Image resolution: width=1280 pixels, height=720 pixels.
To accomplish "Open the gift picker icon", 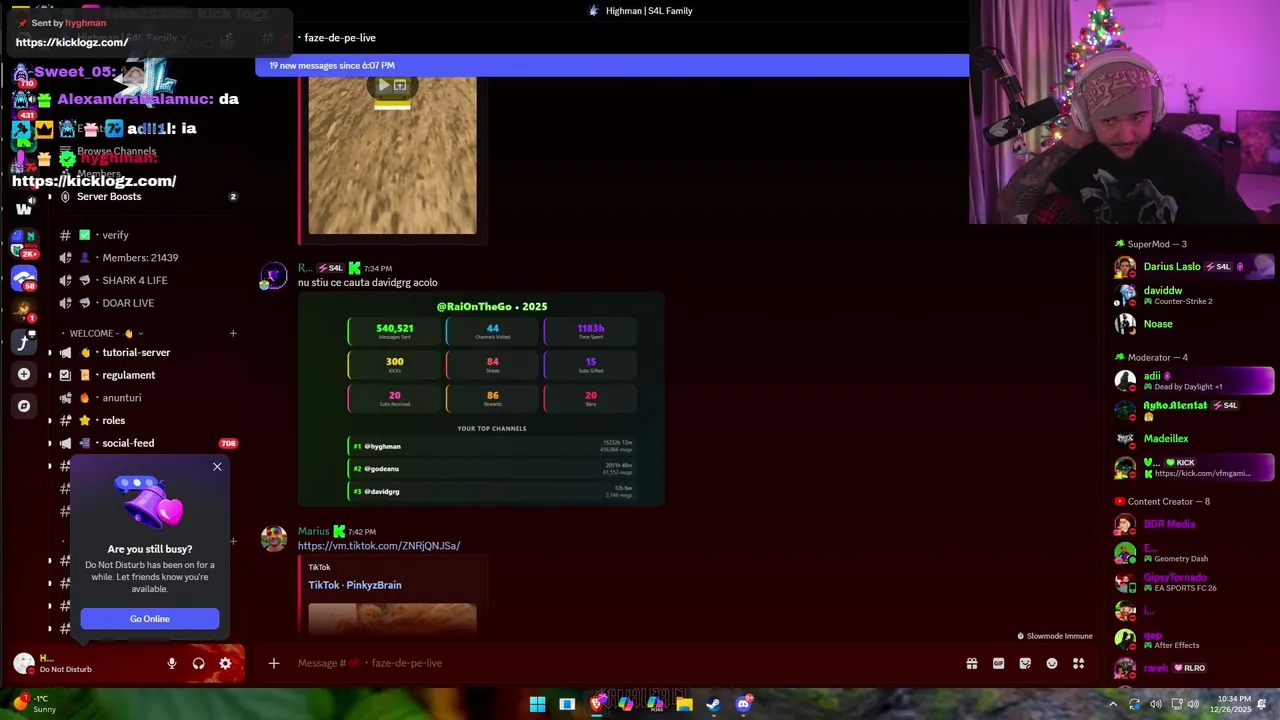I will pyautogui.click(x=971, y=663).
